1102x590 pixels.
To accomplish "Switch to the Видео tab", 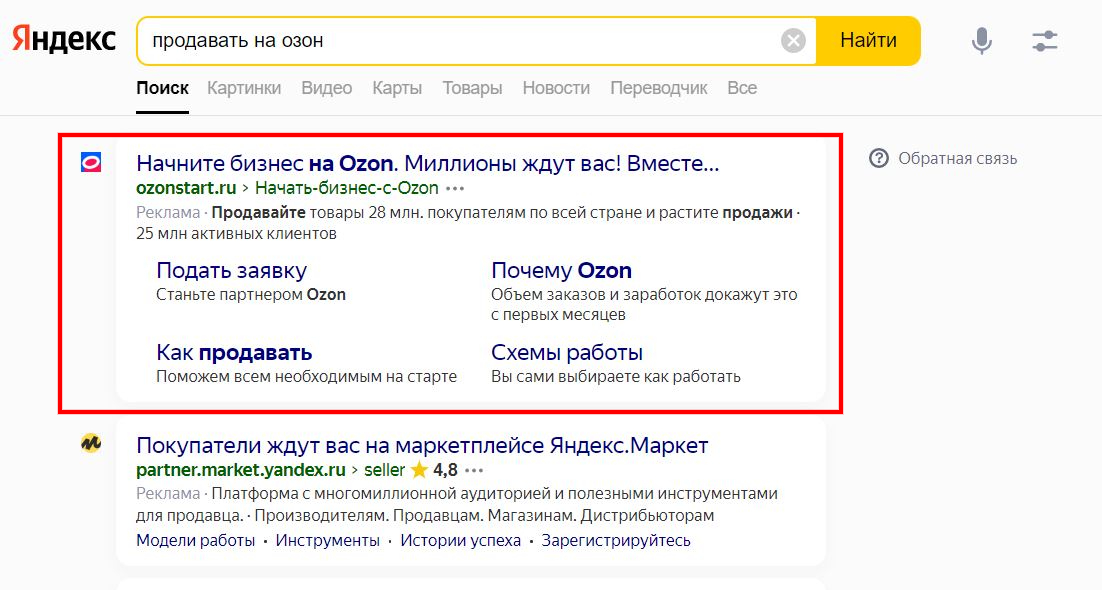I will (x=327, y=89).
